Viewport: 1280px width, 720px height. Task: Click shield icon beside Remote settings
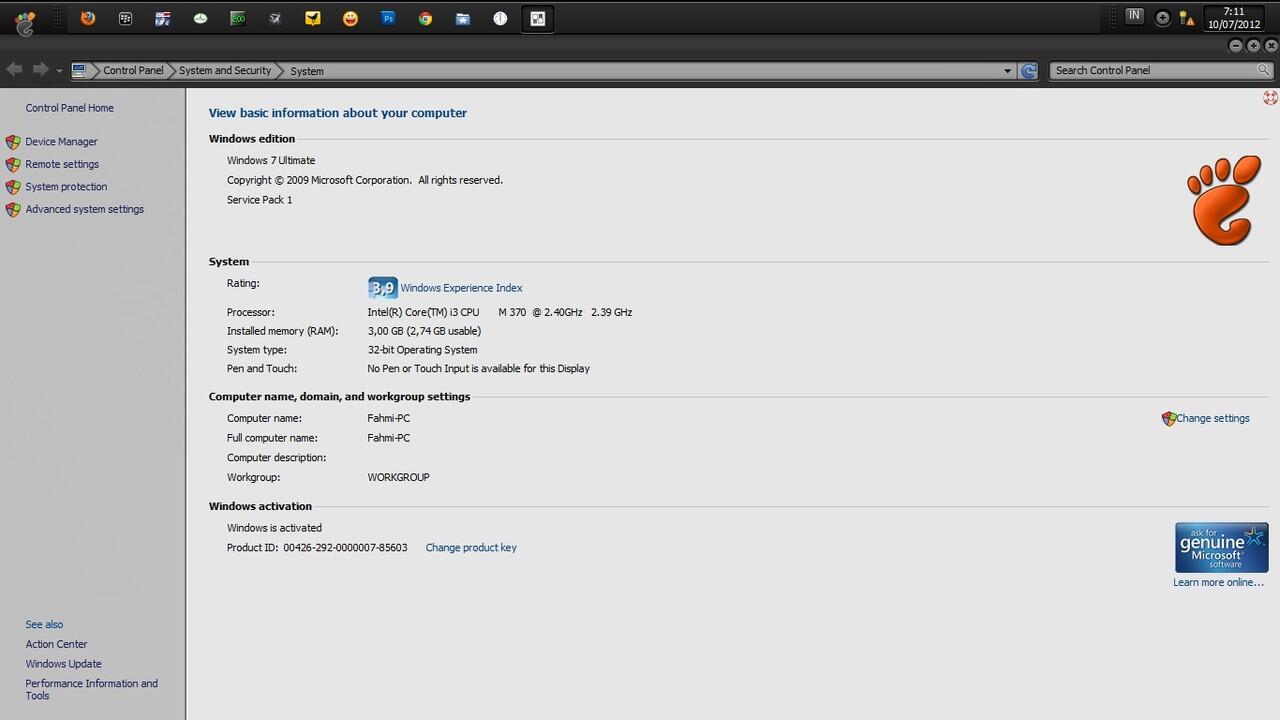(x=13, y=164)
